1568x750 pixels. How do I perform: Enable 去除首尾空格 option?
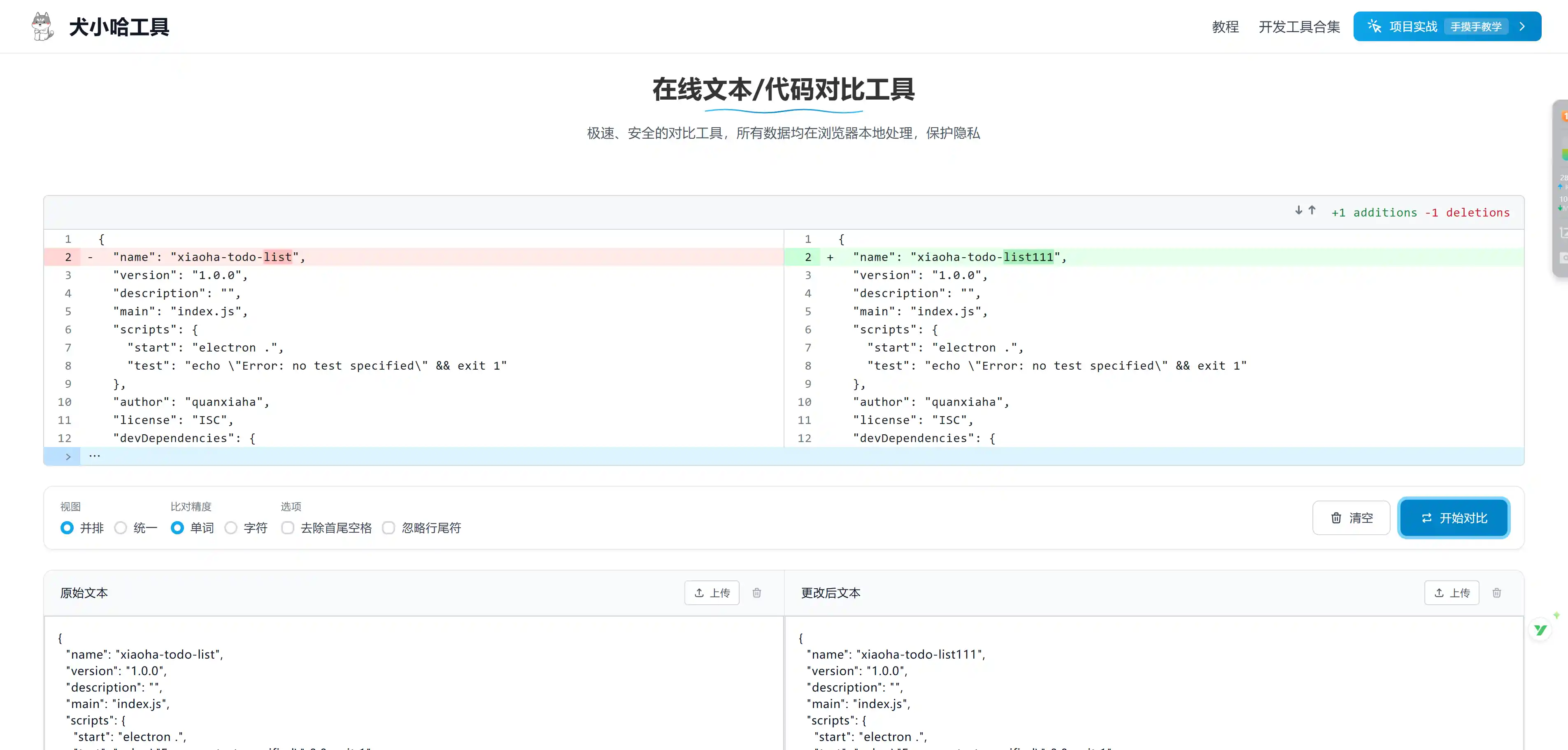(x=288, y=528)
